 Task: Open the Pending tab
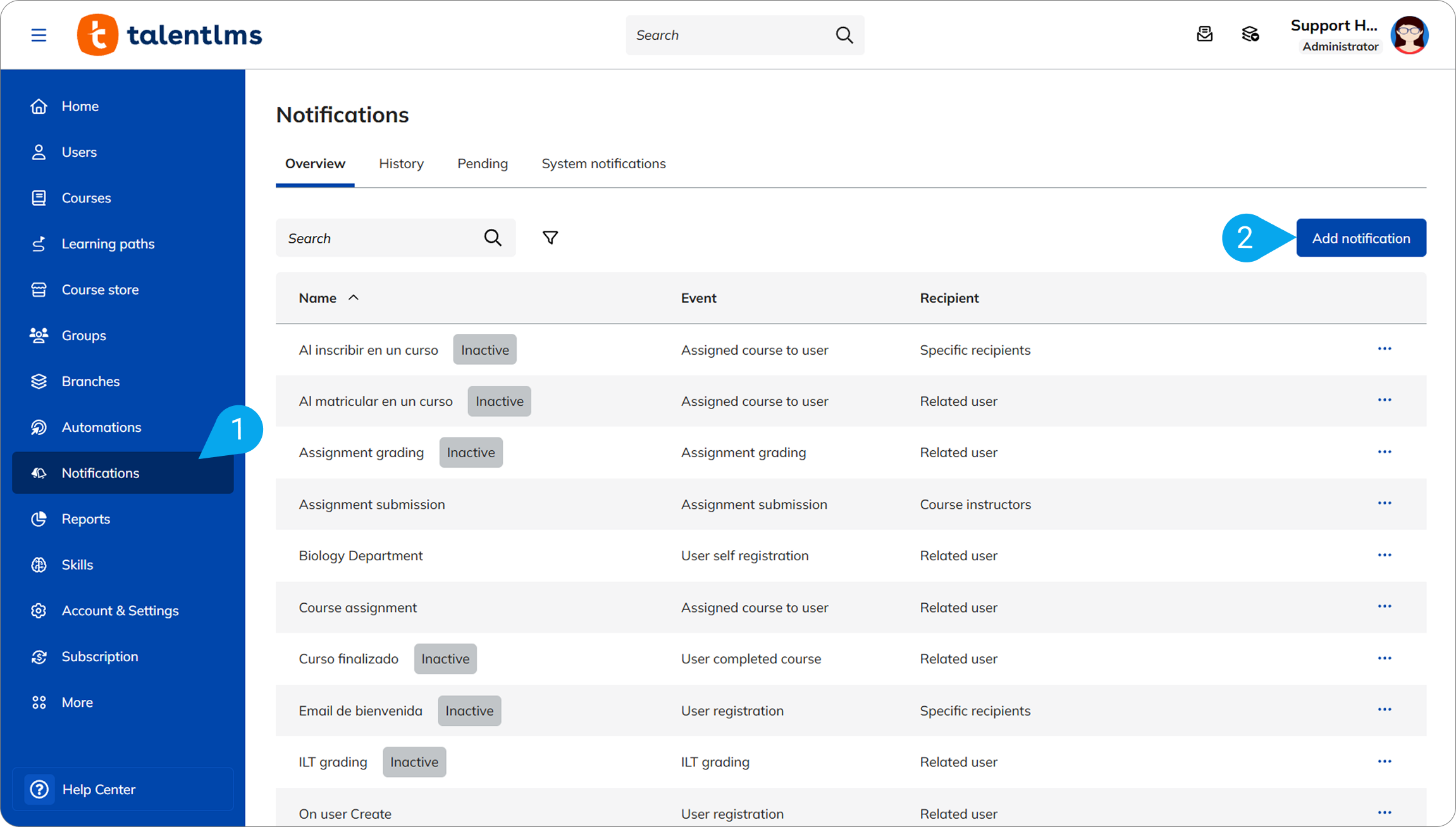pos(482,164)
